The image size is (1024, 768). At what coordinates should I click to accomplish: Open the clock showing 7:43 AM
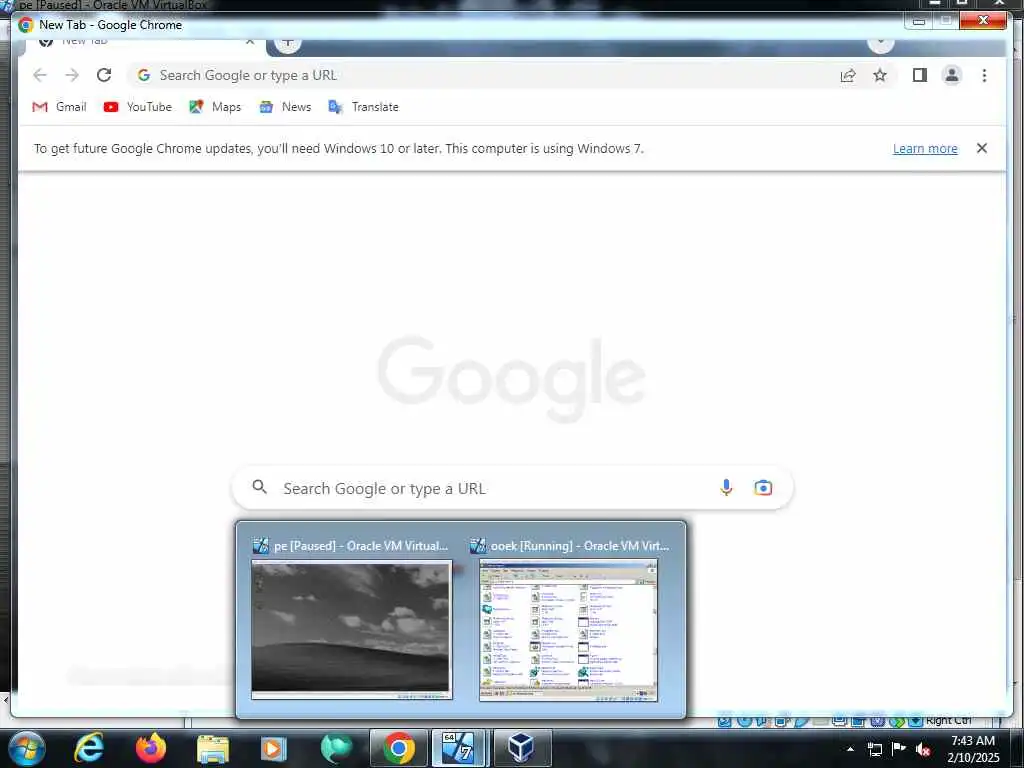[973, 748]
